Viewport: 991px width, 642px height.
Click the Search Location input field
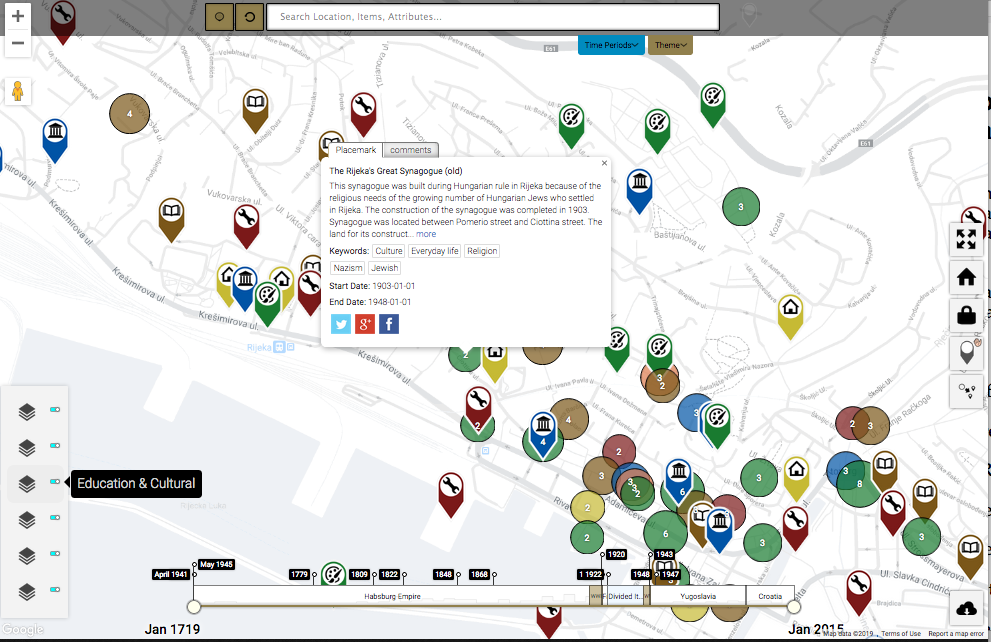493,17
